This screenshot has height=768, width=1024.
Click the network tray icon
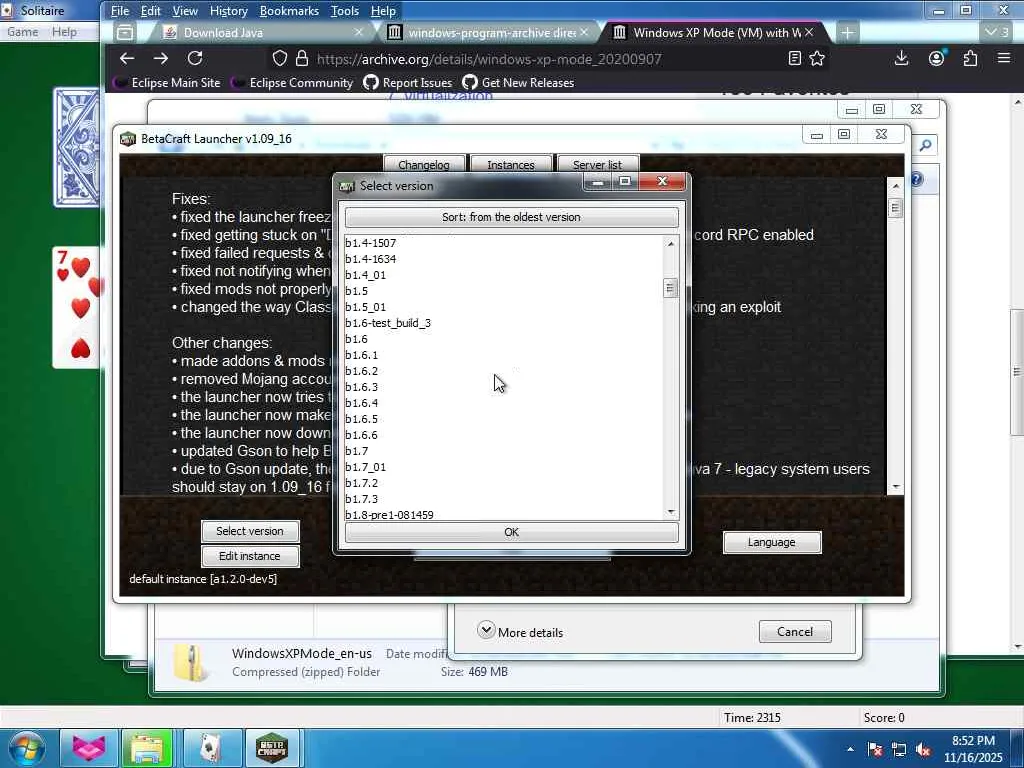[899, 750]
